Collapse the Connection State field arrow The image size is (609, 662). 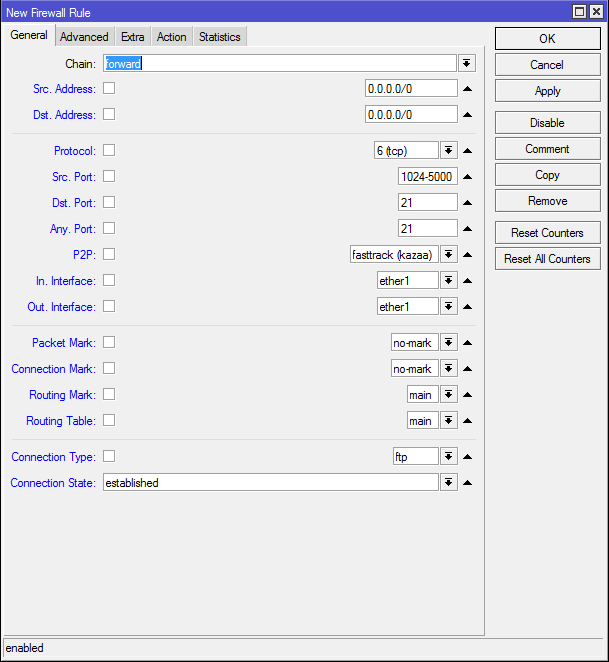(x=467, y=483)
